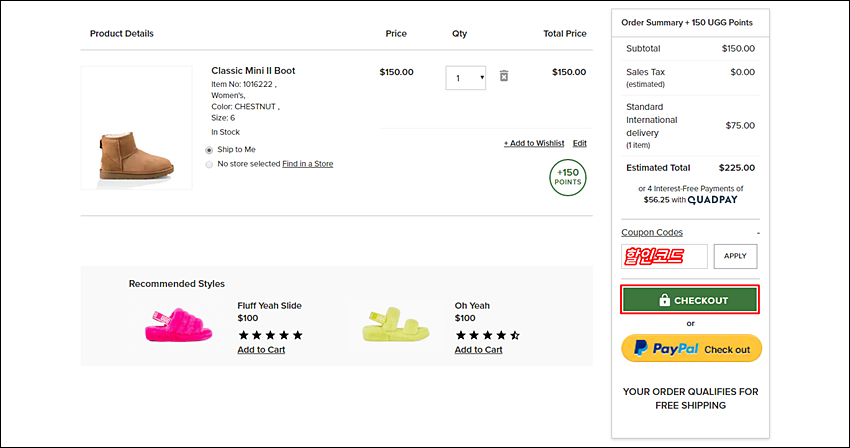Add Fluff Yeah Slide to cart
This screenshot has width=850, height=448.
pos(261,350)
